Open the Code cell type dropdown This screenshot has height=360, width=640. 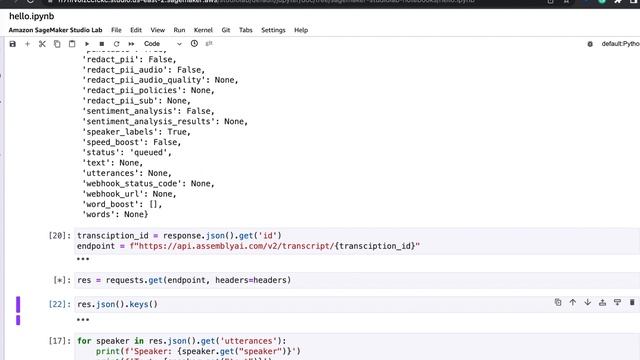pyautogui.click(x=162, y=44)
